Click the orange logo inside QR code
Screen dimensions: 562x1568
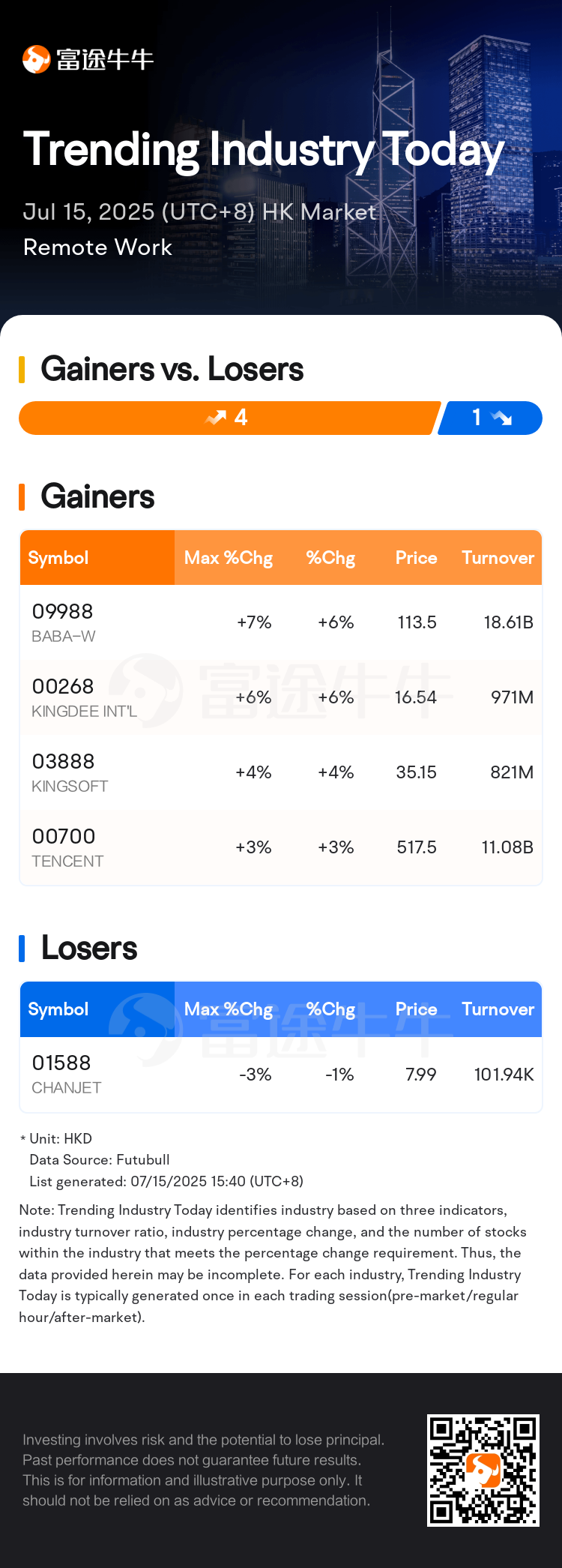click(483, 1471)
